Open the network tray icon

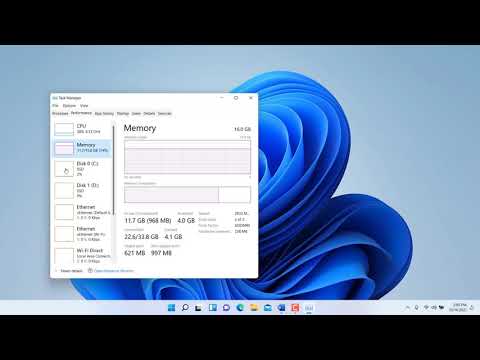click(x=426, y=307)
